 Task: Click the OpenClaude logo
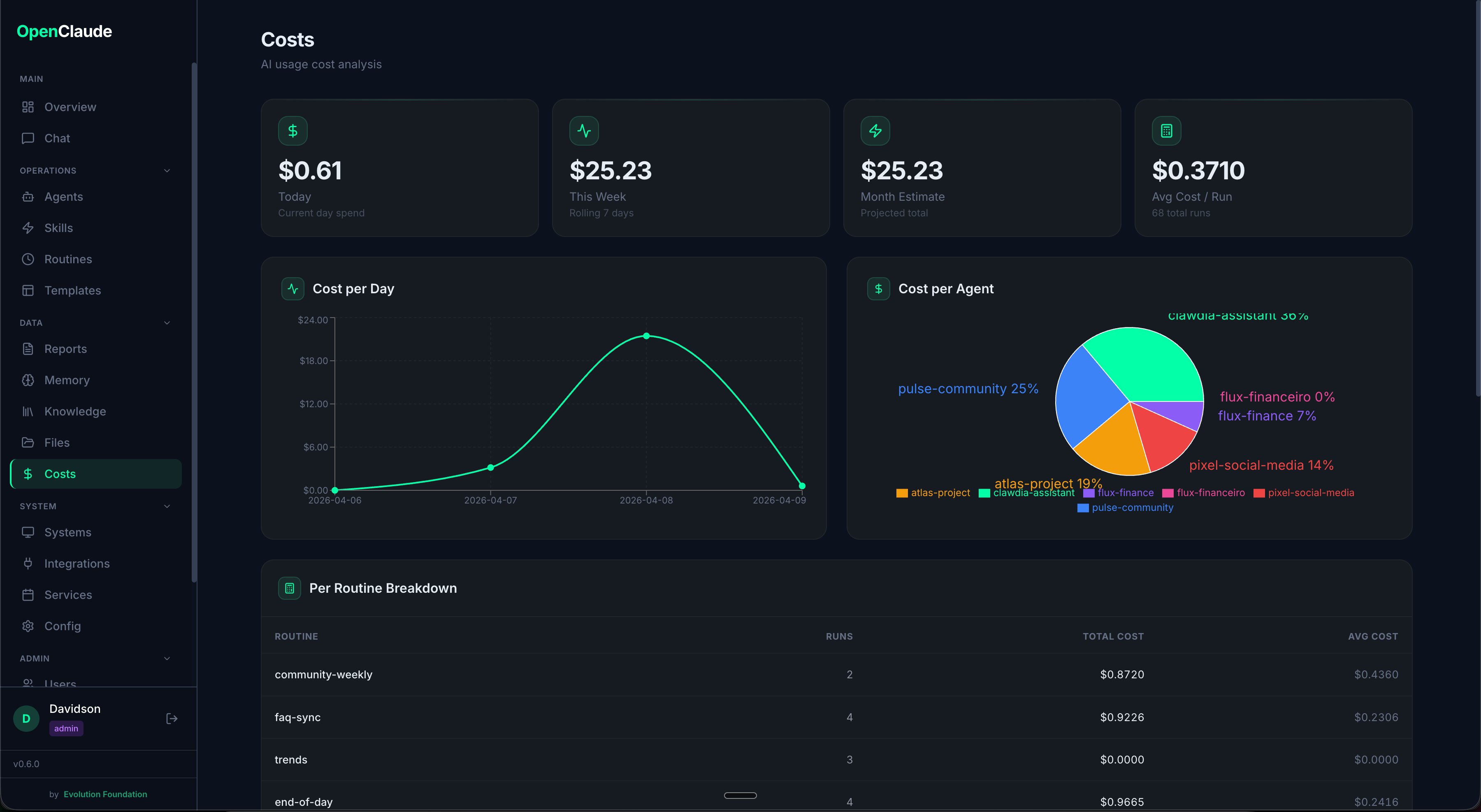[x=65, y=32]
